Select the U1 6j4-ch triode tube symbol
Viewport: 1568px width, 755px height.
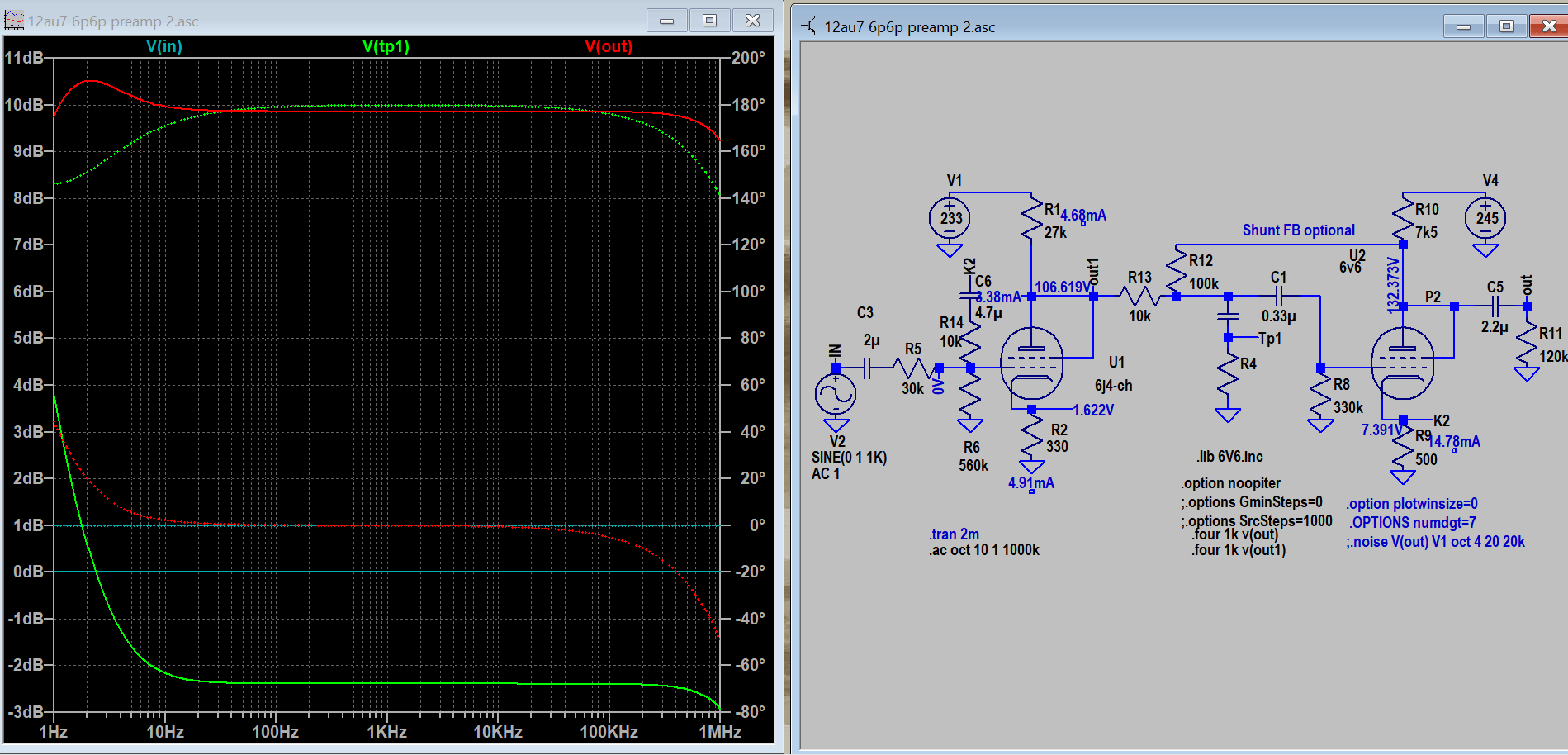pyautogui.click(x=1031, y=363)
